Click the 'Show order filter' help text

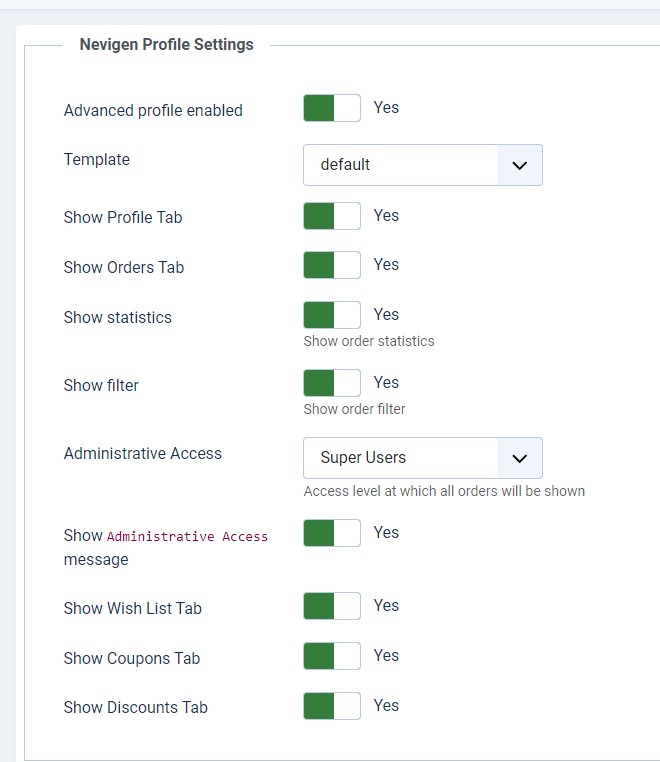click(355, 409)
